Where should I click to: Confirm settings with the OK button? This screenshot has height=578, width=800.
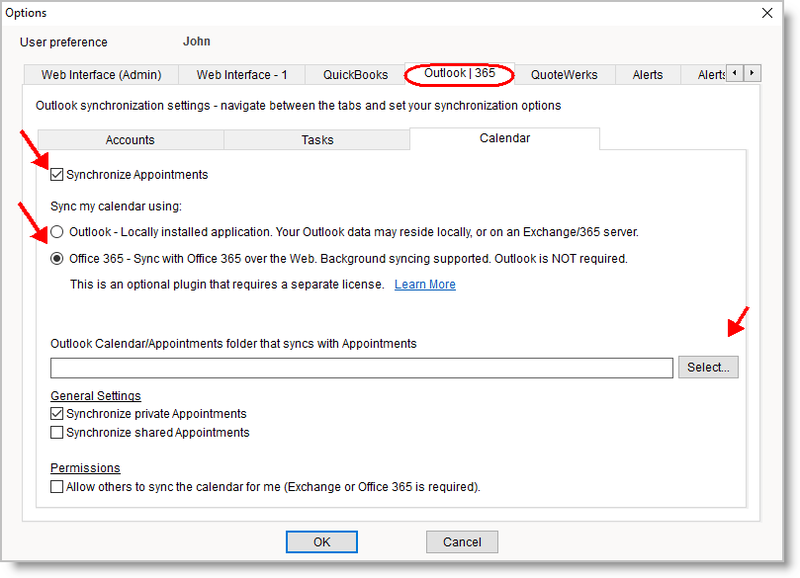click(321, 542)
